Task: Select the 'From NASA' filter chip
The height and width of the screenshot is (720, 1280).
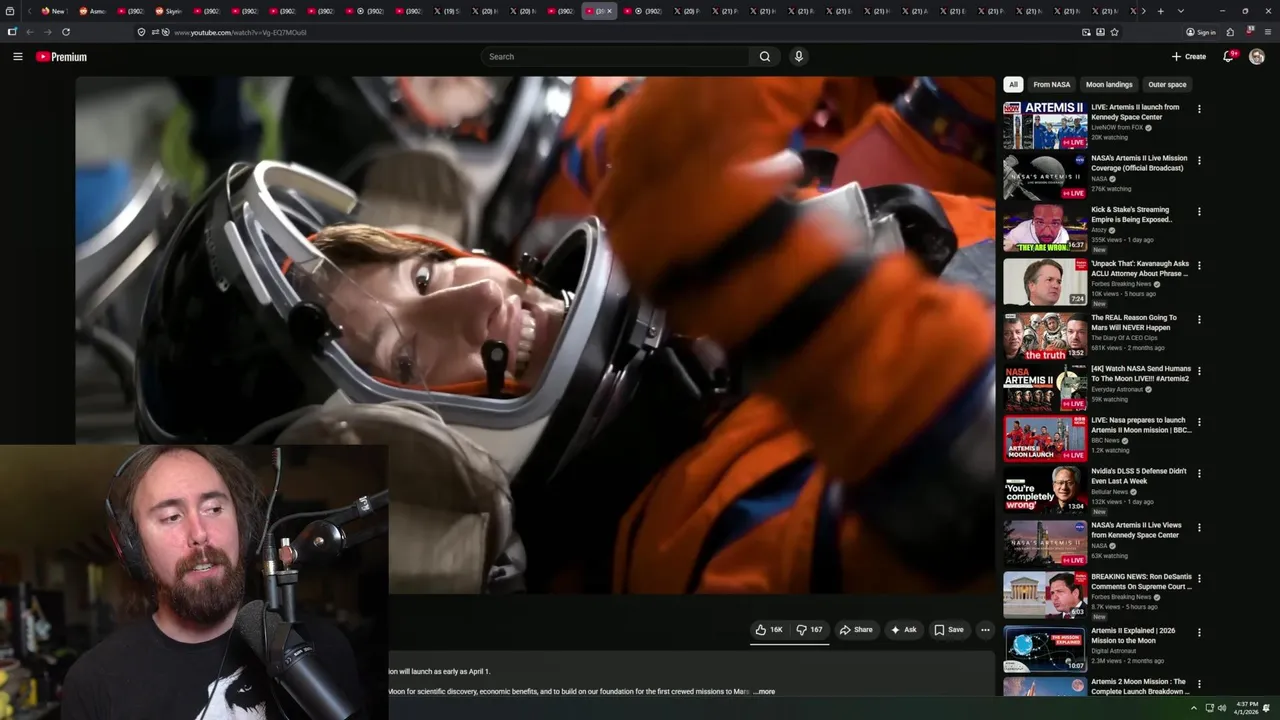Action: pyautogui.click(x=1052, y=85)
